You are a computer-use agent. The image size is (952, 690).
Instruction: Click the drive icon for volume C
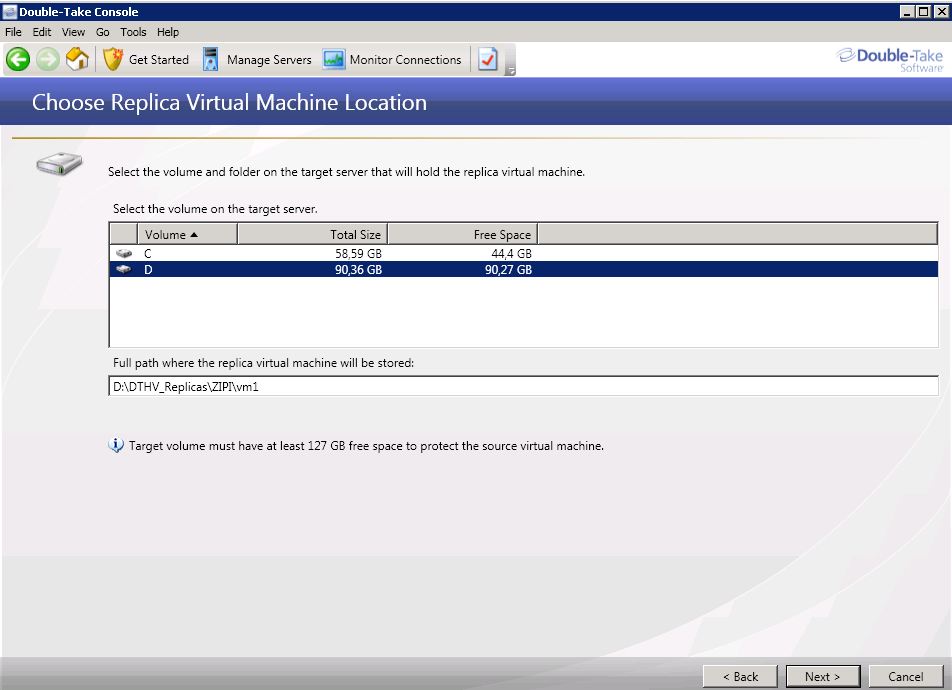tap(124, 253)
